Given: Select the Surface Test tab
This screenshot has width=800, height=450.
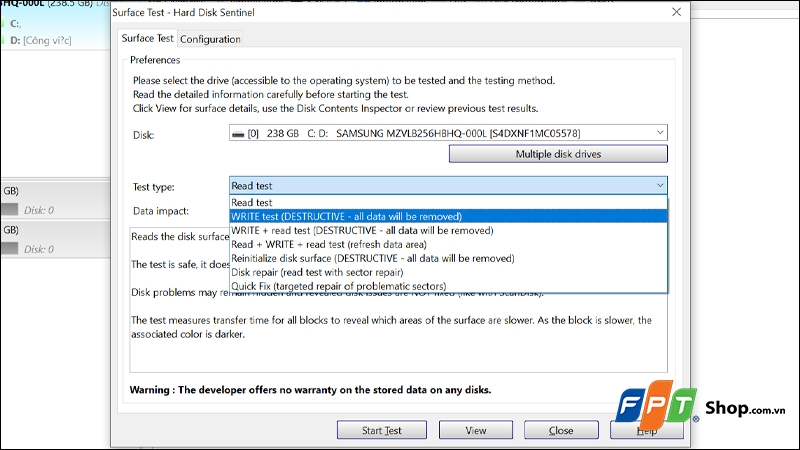Looking at the screenshot, I should (x=147, y=38).
